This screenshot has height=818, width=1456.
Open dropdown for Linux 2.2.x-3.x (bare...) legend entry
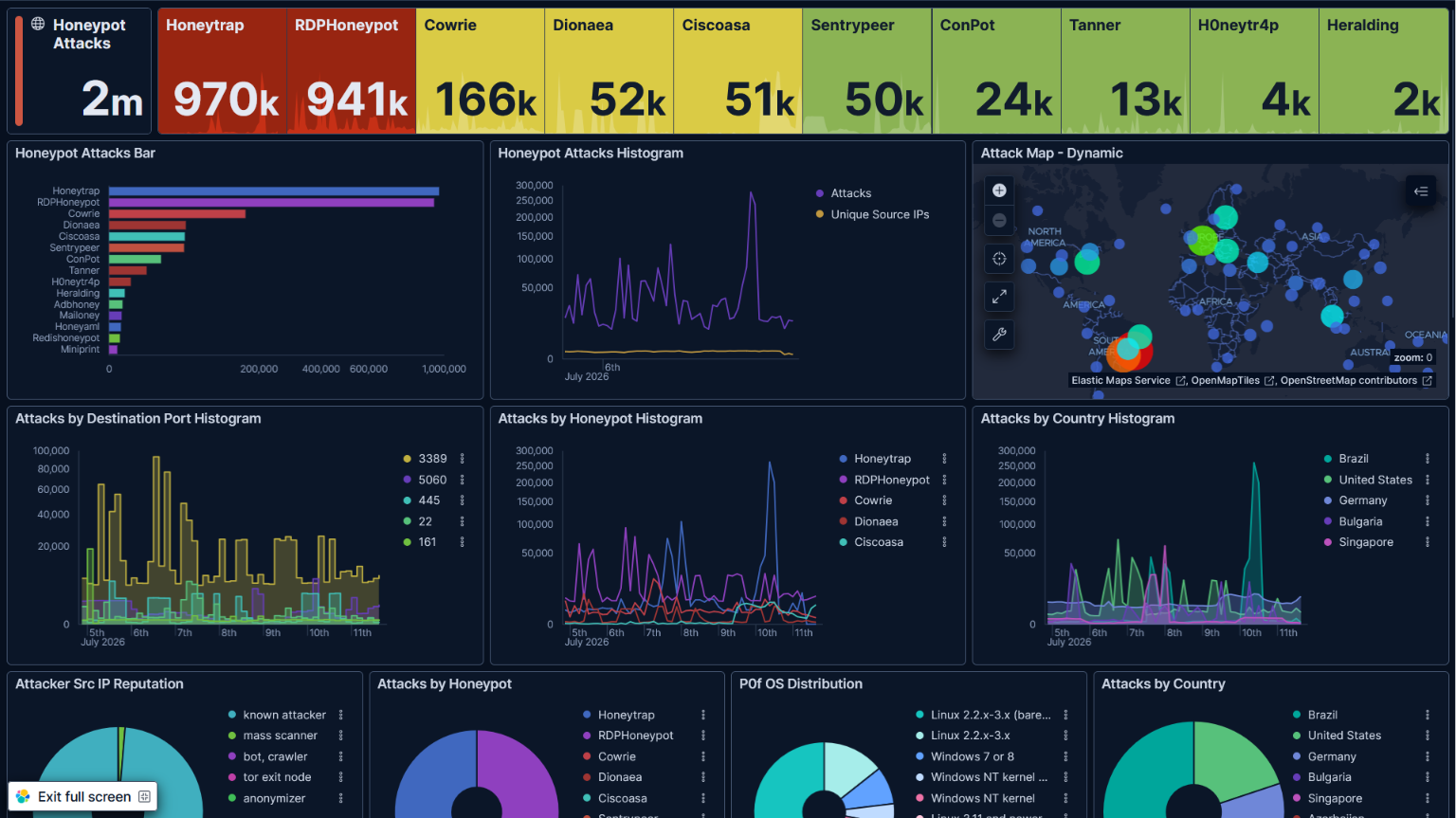click(1065, 716)
